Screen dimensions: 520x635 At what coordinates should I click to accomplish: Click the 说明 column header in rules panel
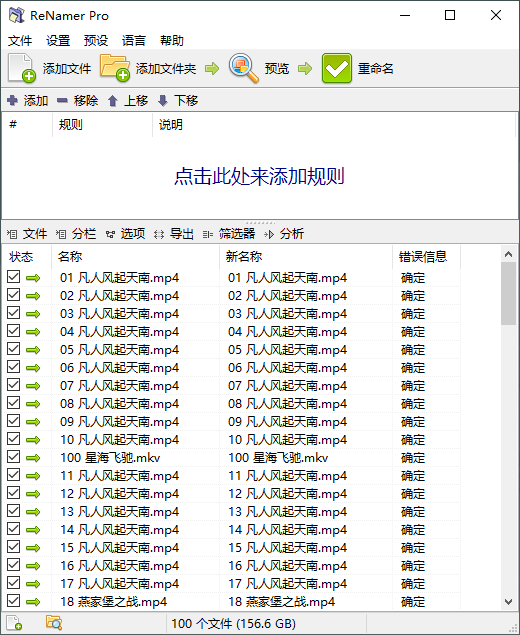coord(334,125)
